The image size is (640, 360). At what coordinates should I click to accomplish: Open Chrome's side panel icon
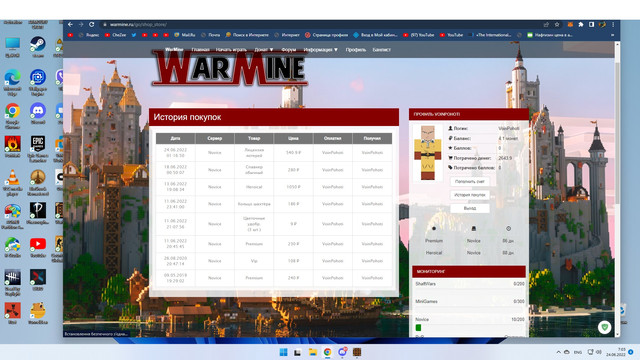pyautogui.click(x=591, y=24)
